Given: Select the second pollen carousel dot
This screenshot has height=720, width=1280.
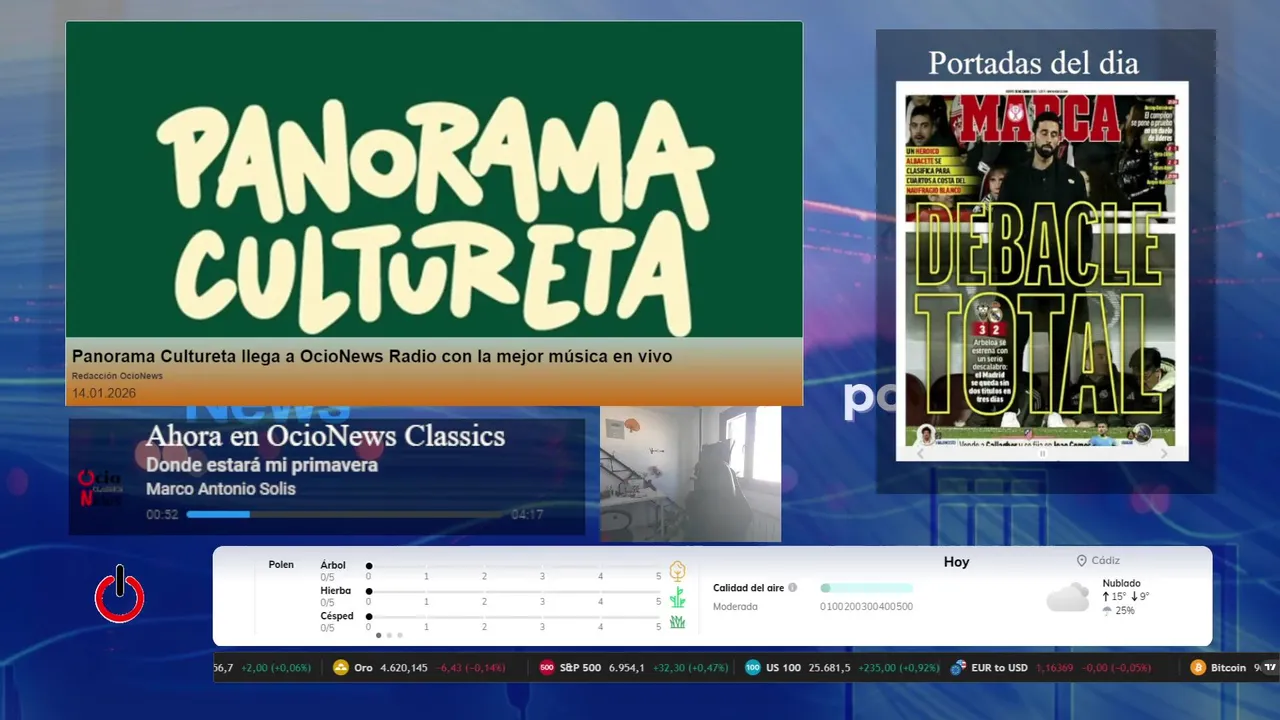Looking at the screenshot, I should click(x=389, y=635).
